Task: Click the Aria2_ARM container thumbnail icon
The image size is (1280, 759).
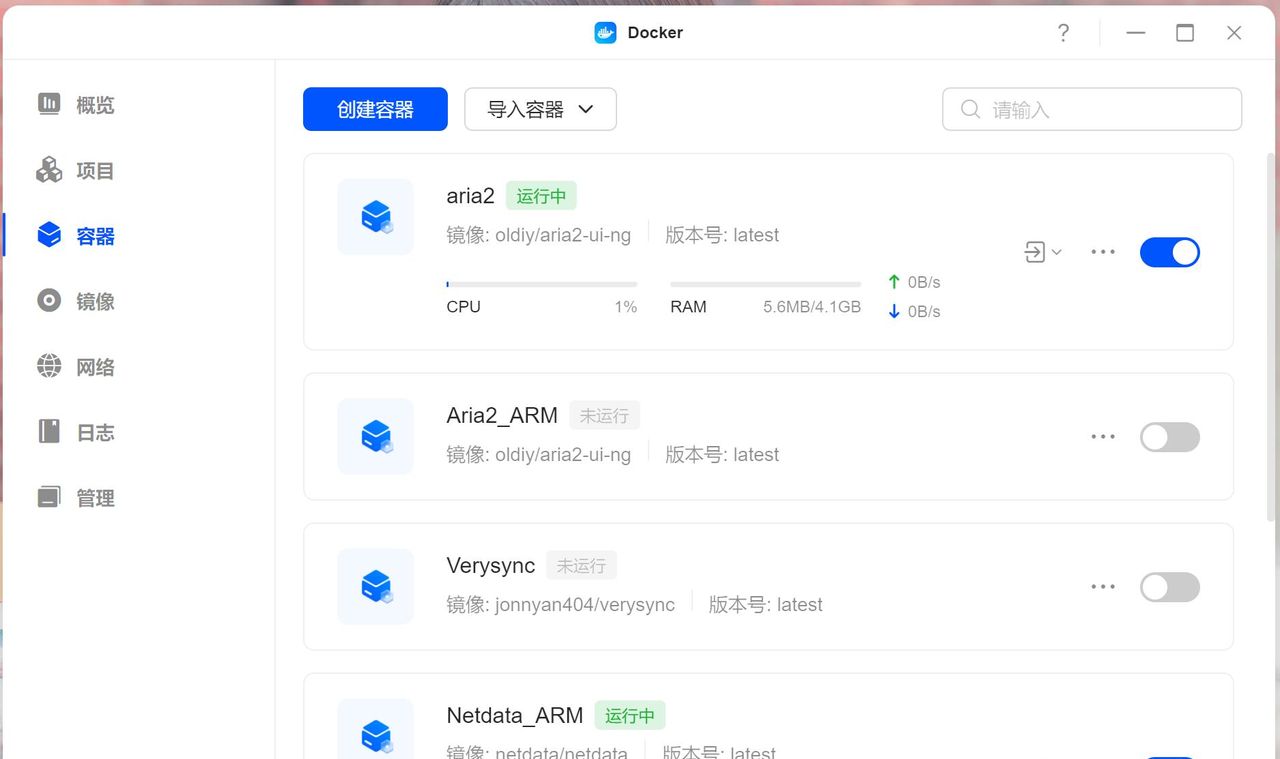Action: click(376, 436)
